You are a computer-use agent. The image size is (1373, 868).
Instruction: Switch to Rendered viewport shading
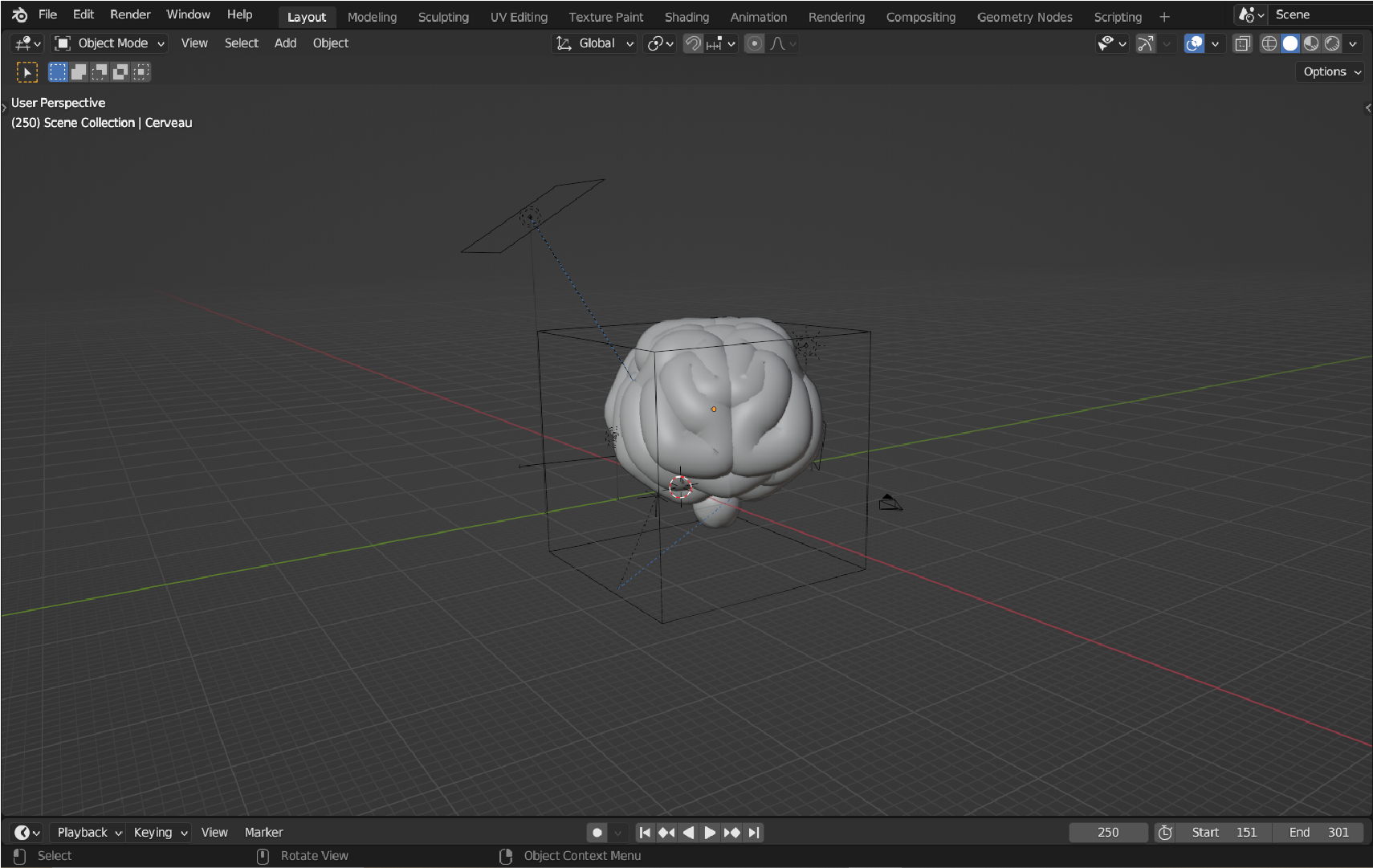click(1332, 43)
